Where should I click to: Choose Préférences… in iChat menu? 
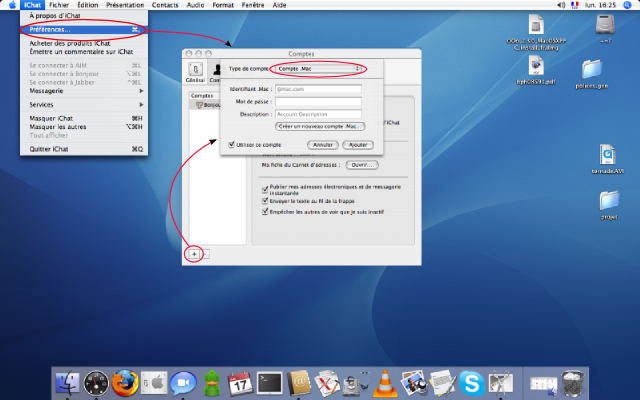(x=84, y=29)
